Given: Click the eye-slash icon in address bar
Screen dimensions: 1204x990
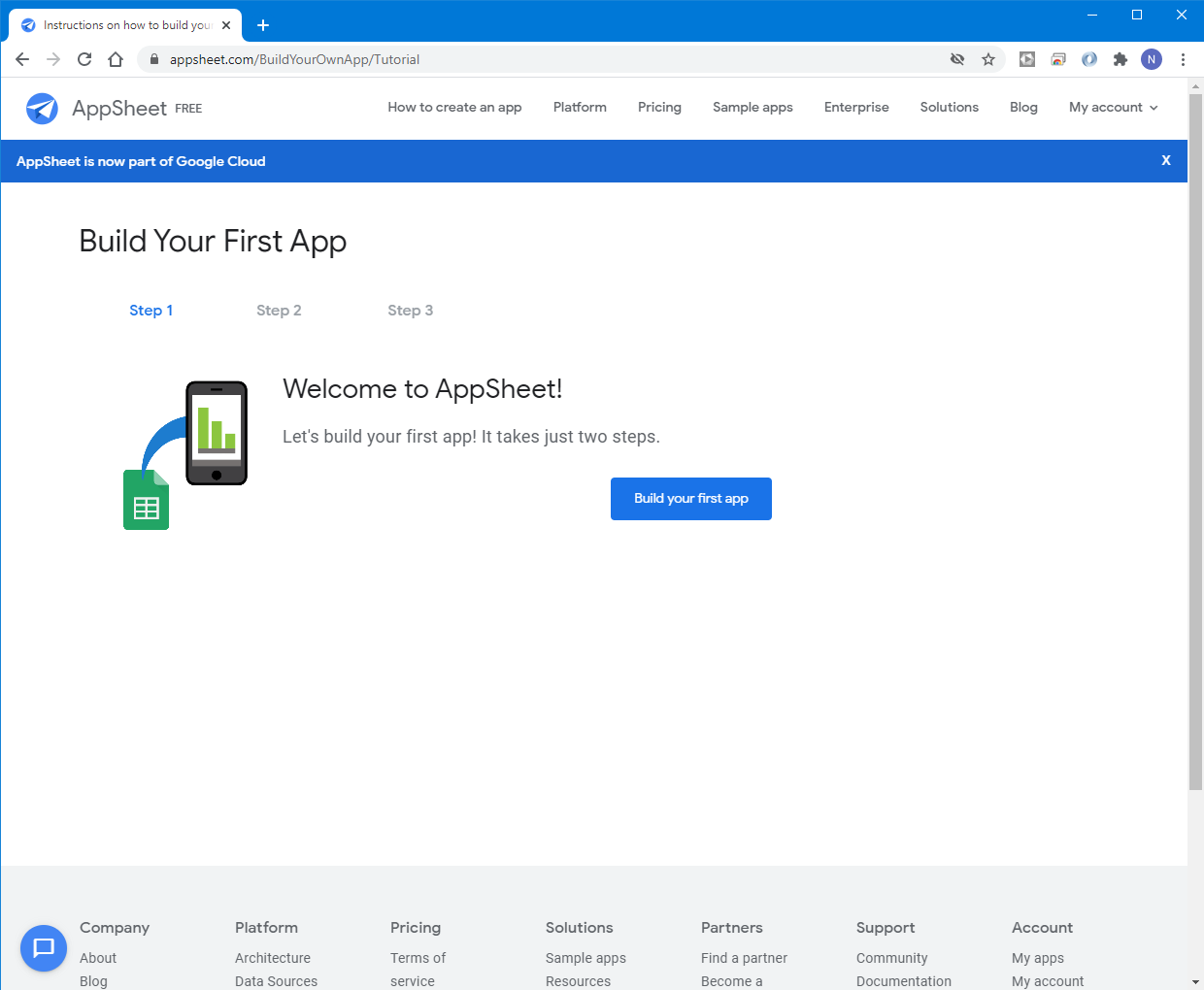Looking at the screenshot, I should pos(957,59).
